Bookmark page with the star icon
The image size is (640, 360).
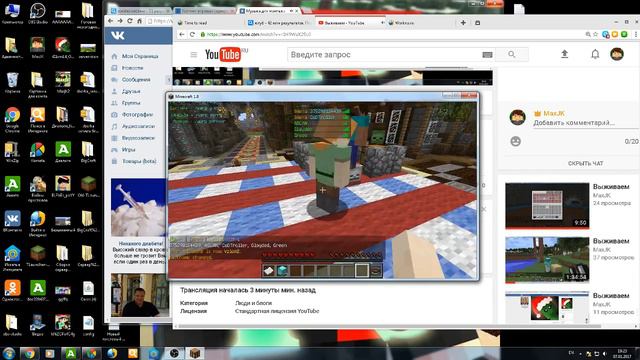[x=596, y=35]
